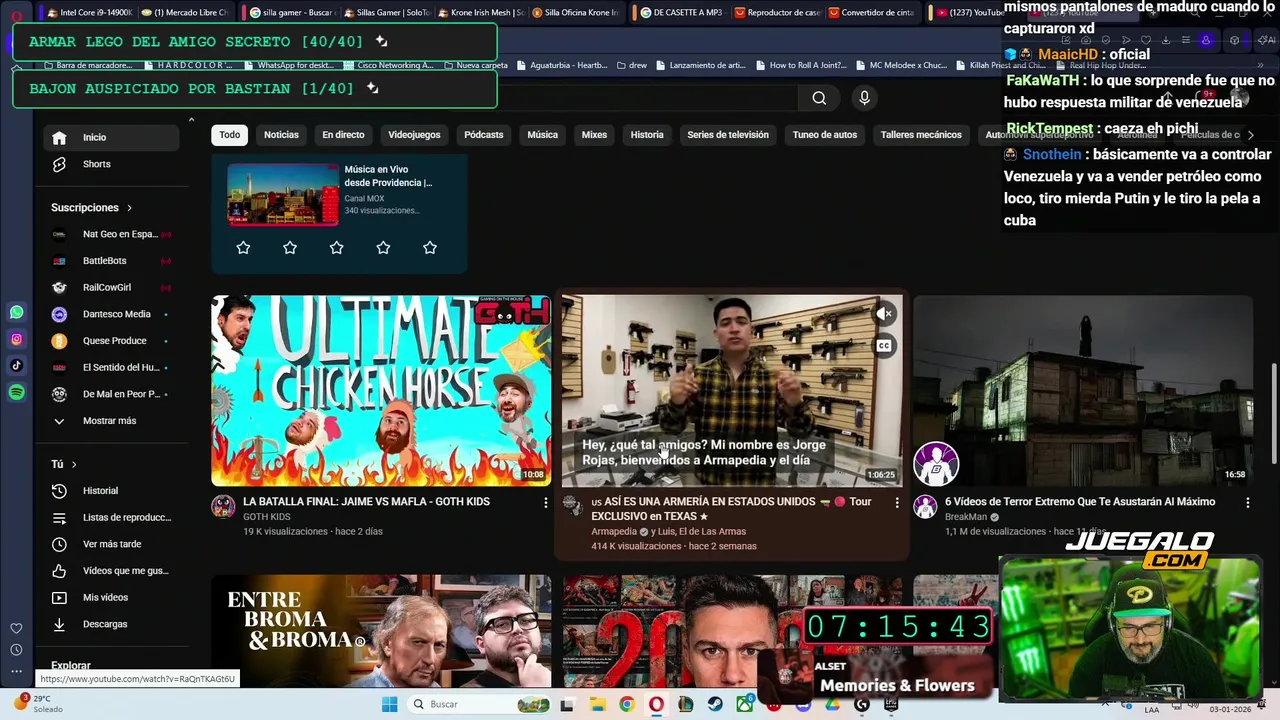Click the YouTube search magnifier button
This screenshot has width=1280, height=720.
tap(819, 97)
